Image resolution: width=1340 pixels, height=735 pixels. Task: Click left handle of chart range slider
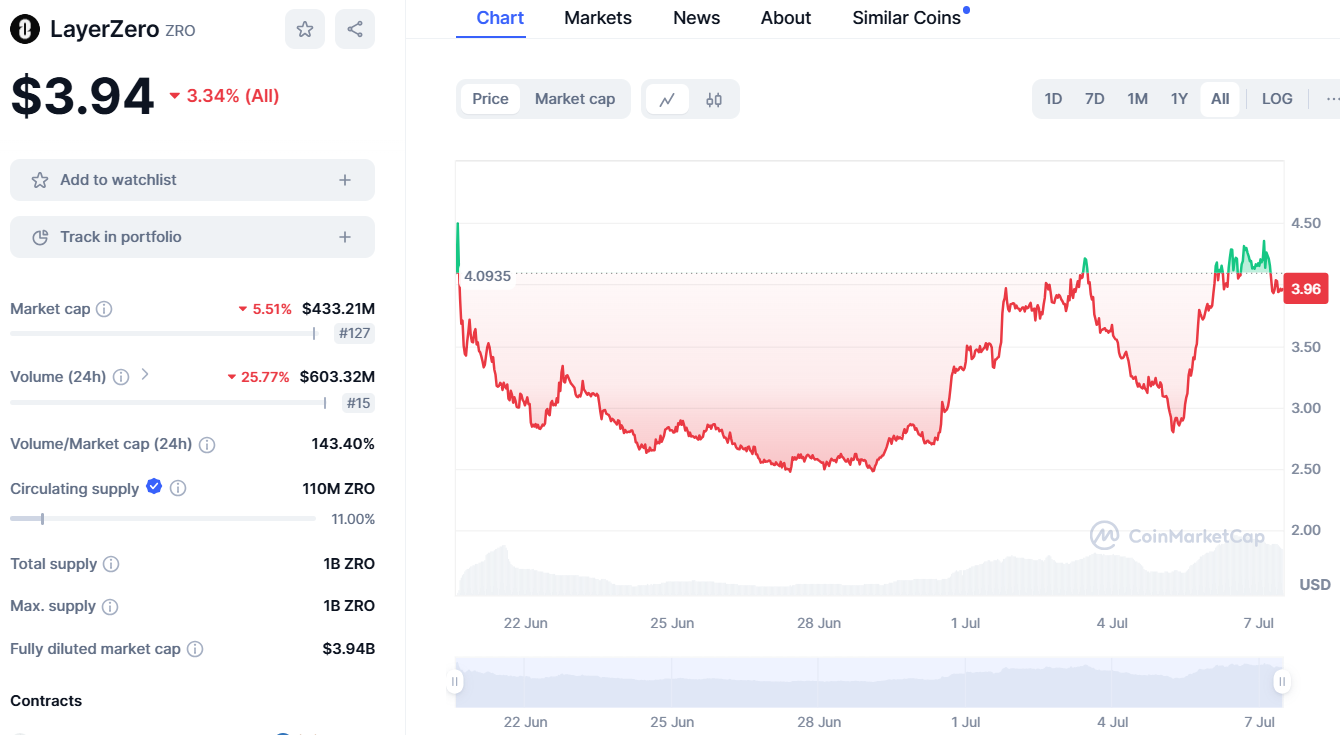[455, 682]
